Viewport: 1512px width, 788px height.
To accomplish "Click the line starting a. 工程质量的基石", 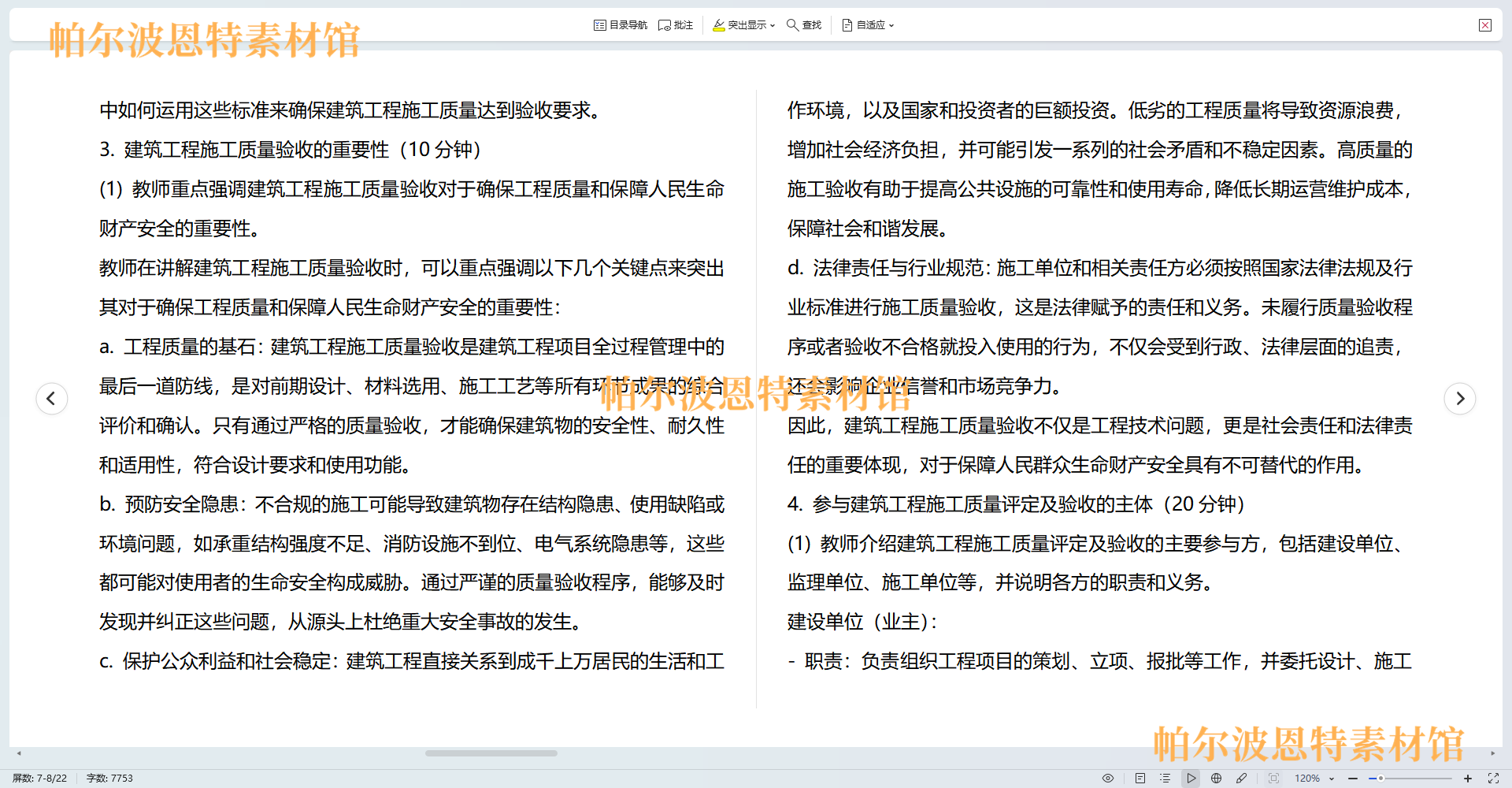I will point(412,347).
